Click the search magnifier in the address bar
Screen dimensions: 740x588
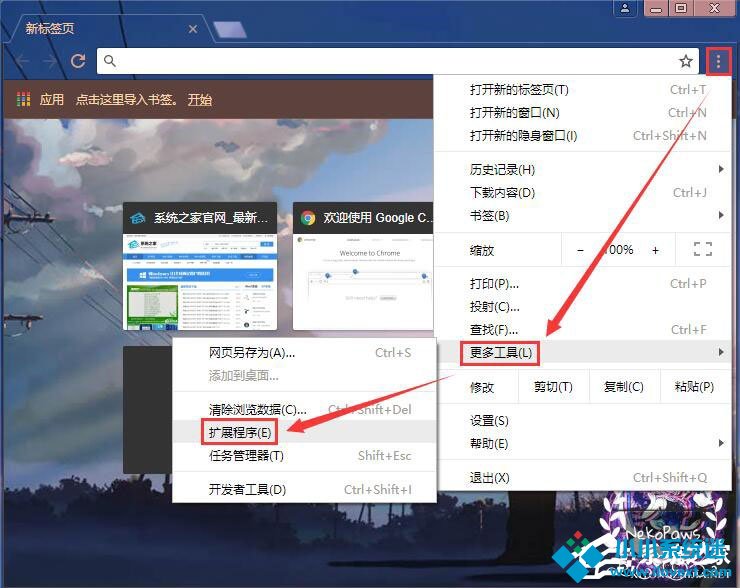pyautogui.click(x=110, y=61)
